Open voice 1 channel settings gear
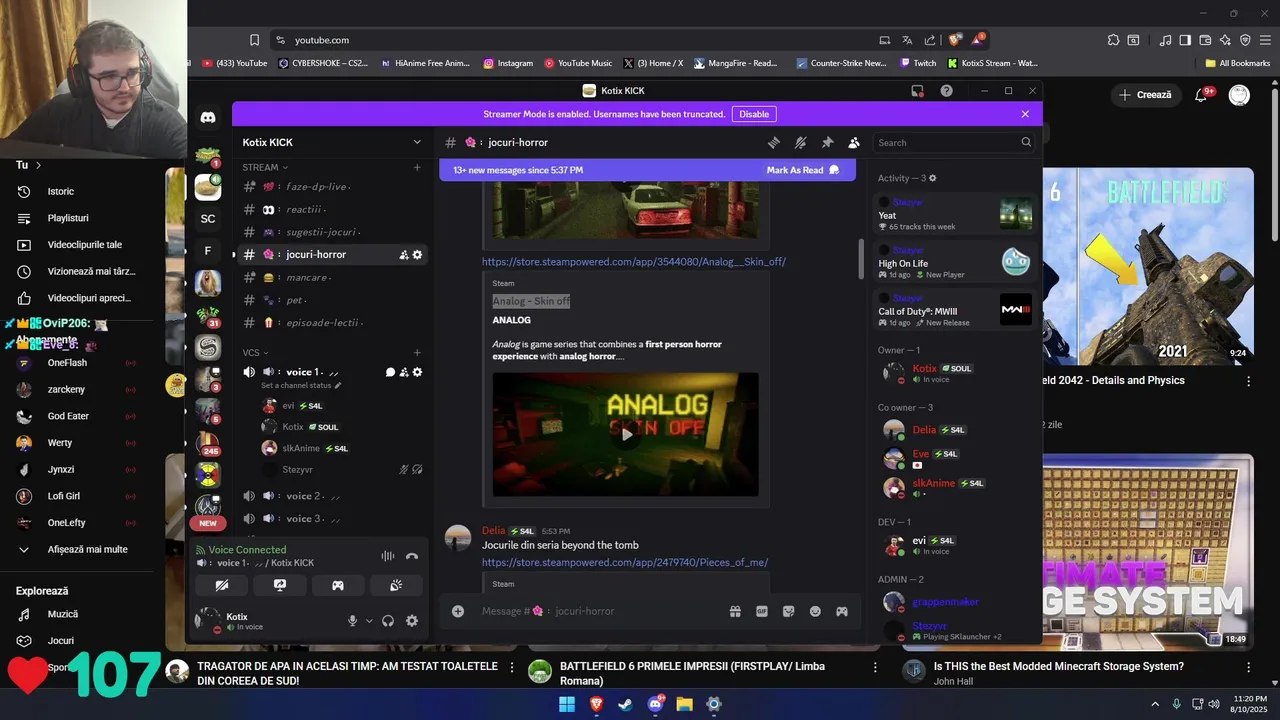 [417, 372]
